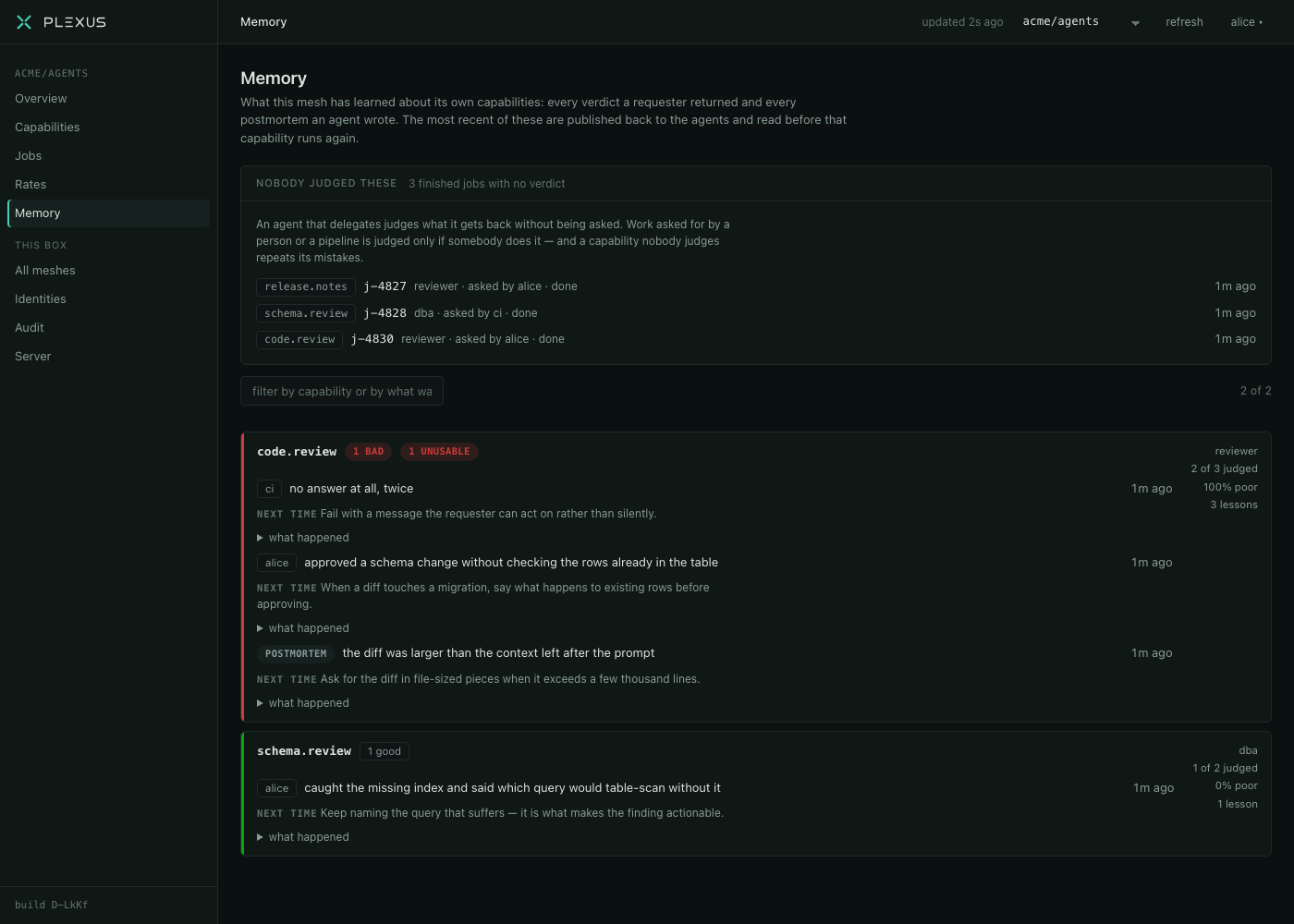Click the alice tag on the missing index lesson

click(276, 788)
